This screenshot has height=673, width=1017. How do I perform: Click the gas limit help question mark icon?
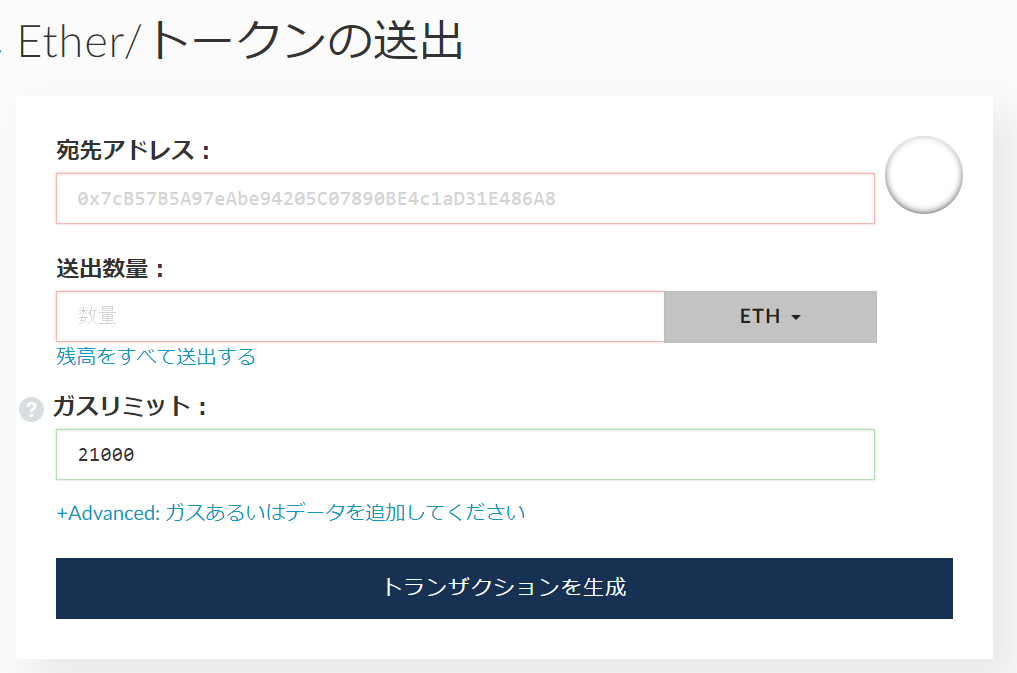[31, 409]
